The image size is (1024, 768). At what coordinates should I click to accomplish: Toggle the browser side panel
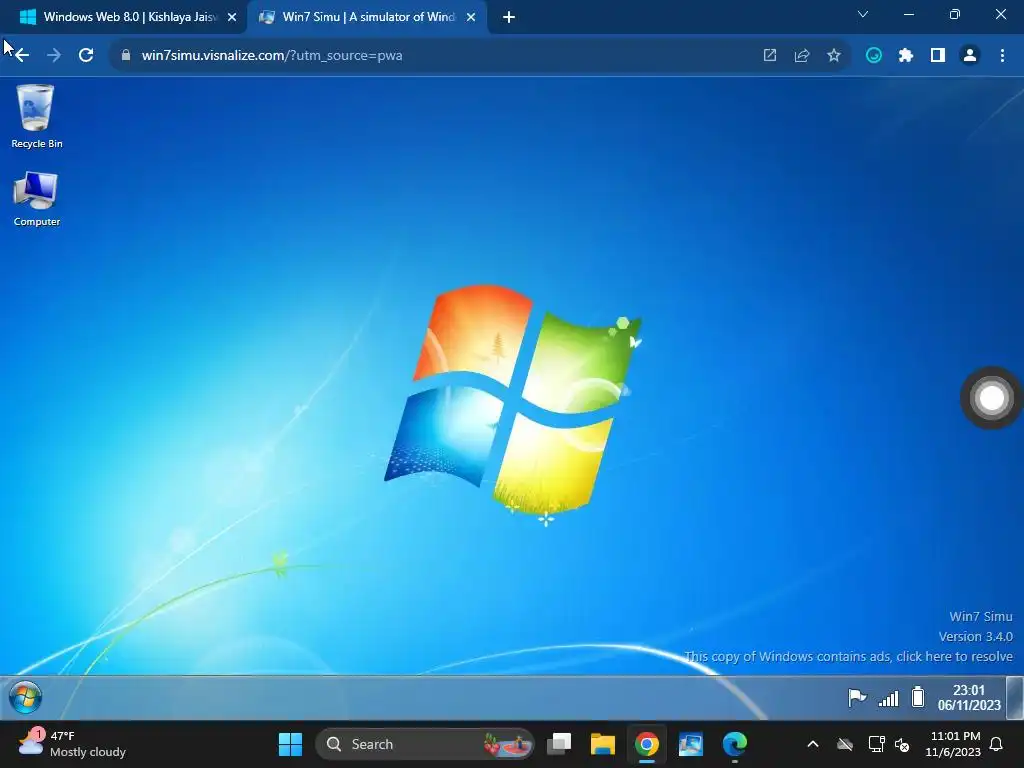[x=938, y=56]
